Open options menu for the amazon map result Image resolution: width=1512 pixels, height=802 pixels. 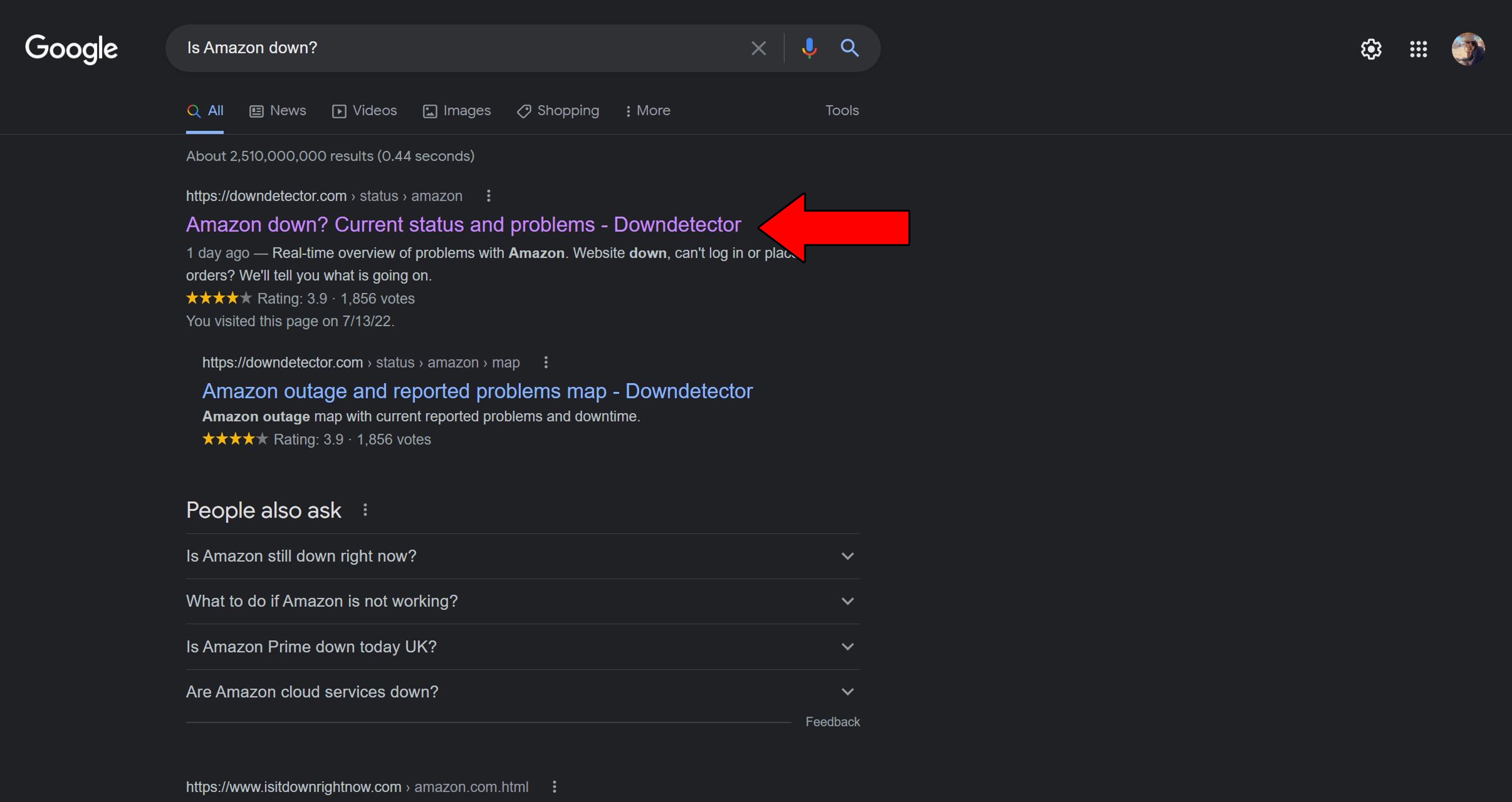(x=546, y=362)
